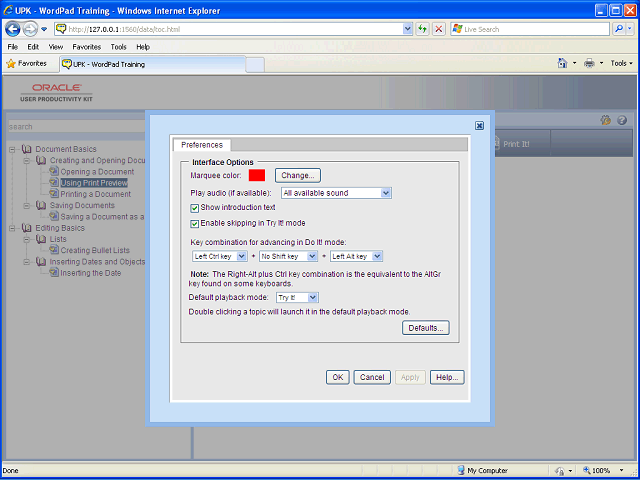The image size is (640, 480).
Task: Click the page icon in address bar
Action: click(61, 29)
